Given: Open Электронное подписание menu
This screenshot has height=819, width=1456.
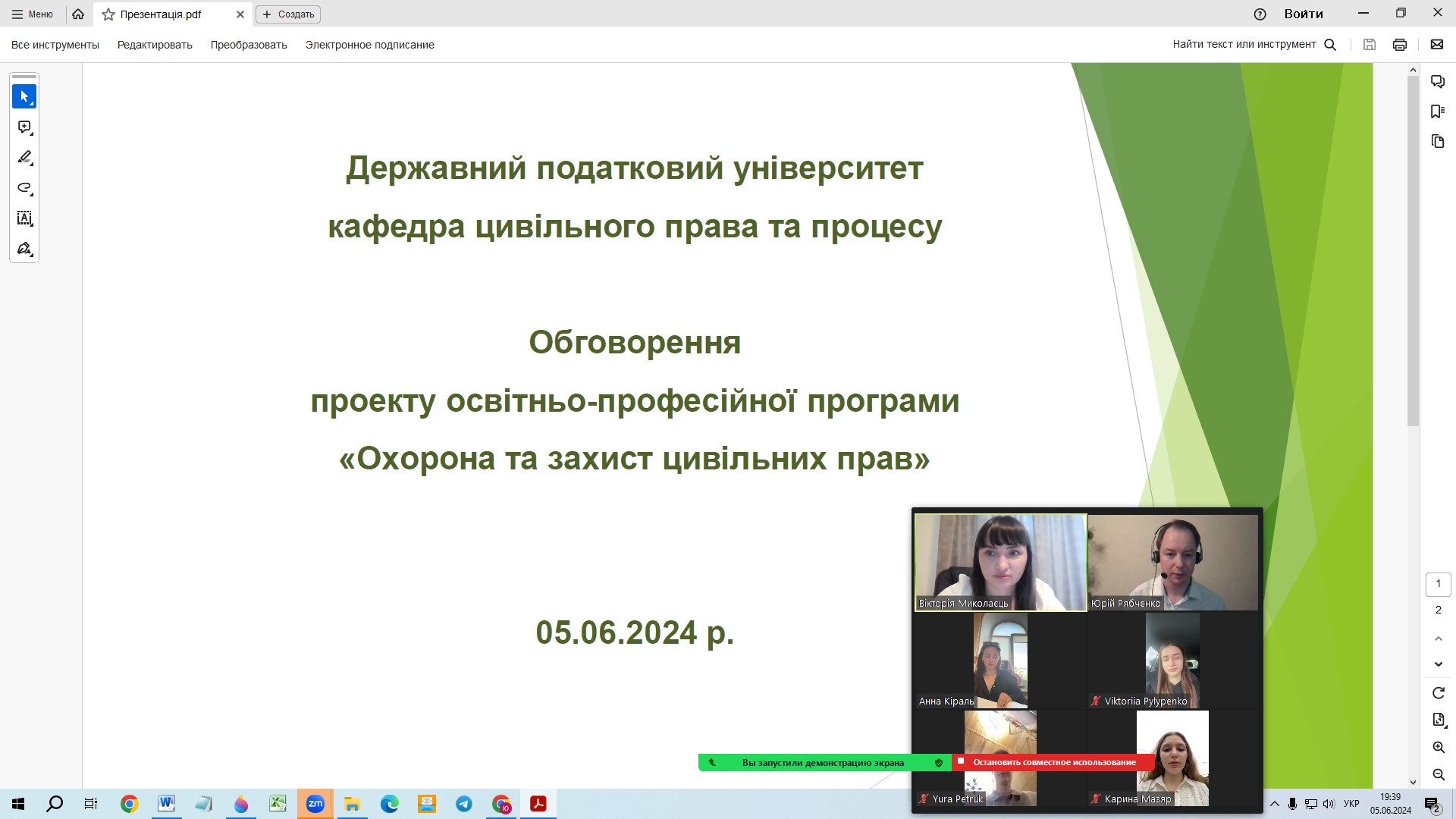Looking at the screenshot, I should (x=370, y=45).
